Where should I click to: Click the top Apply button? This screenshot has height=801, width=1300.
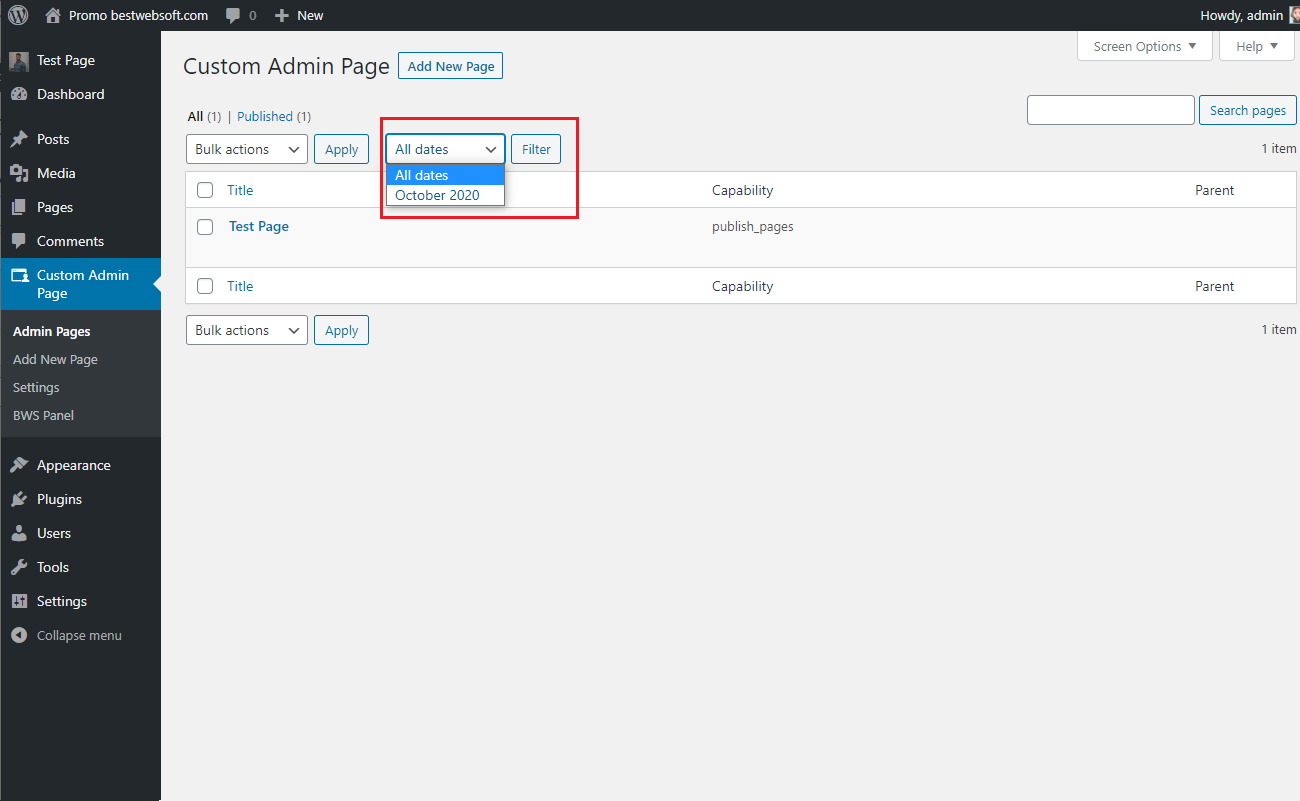click(x=341, y=149)
